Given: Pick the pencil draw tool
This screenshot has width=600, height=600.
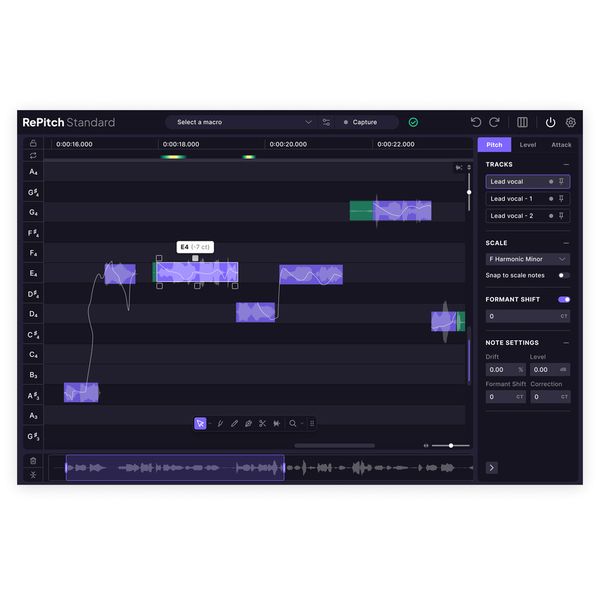Looking at the screenshot, I should pyautogui.click(x=234, y=423).
